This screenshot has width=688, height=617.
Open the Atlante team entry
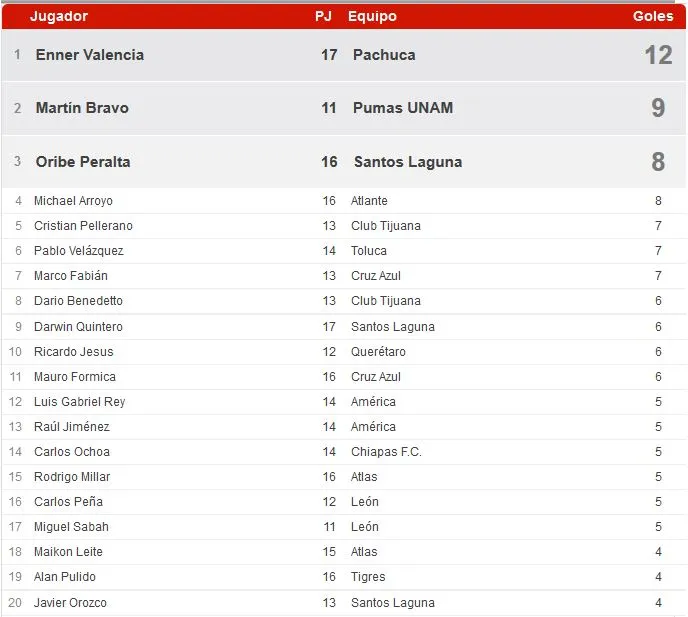369,201
